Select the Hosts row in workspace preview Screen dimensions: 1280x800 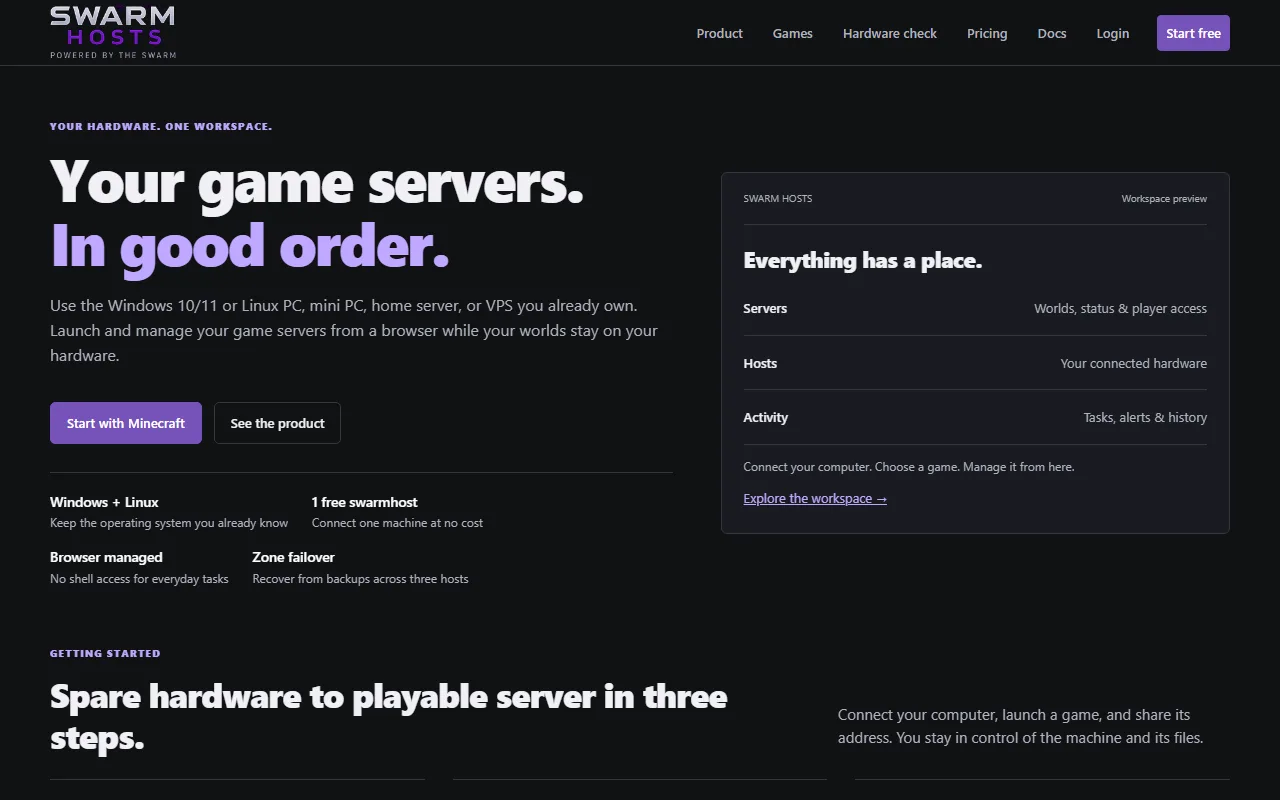pos(975,363)
